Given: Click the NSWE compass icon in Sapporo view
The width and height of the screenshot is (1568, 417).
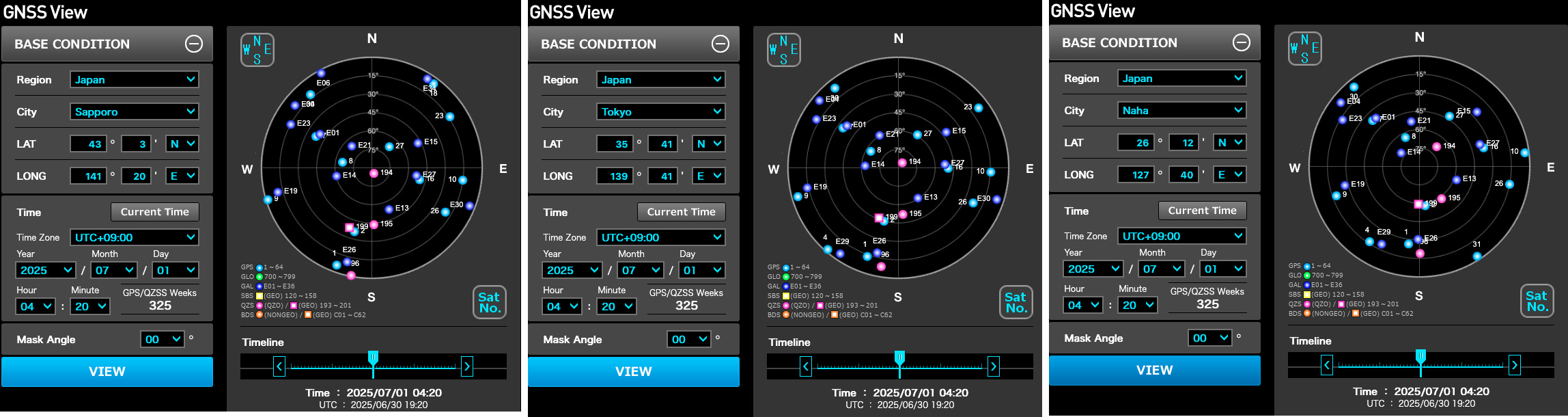Looking at the screenshot, I should [x=257, y=50].
